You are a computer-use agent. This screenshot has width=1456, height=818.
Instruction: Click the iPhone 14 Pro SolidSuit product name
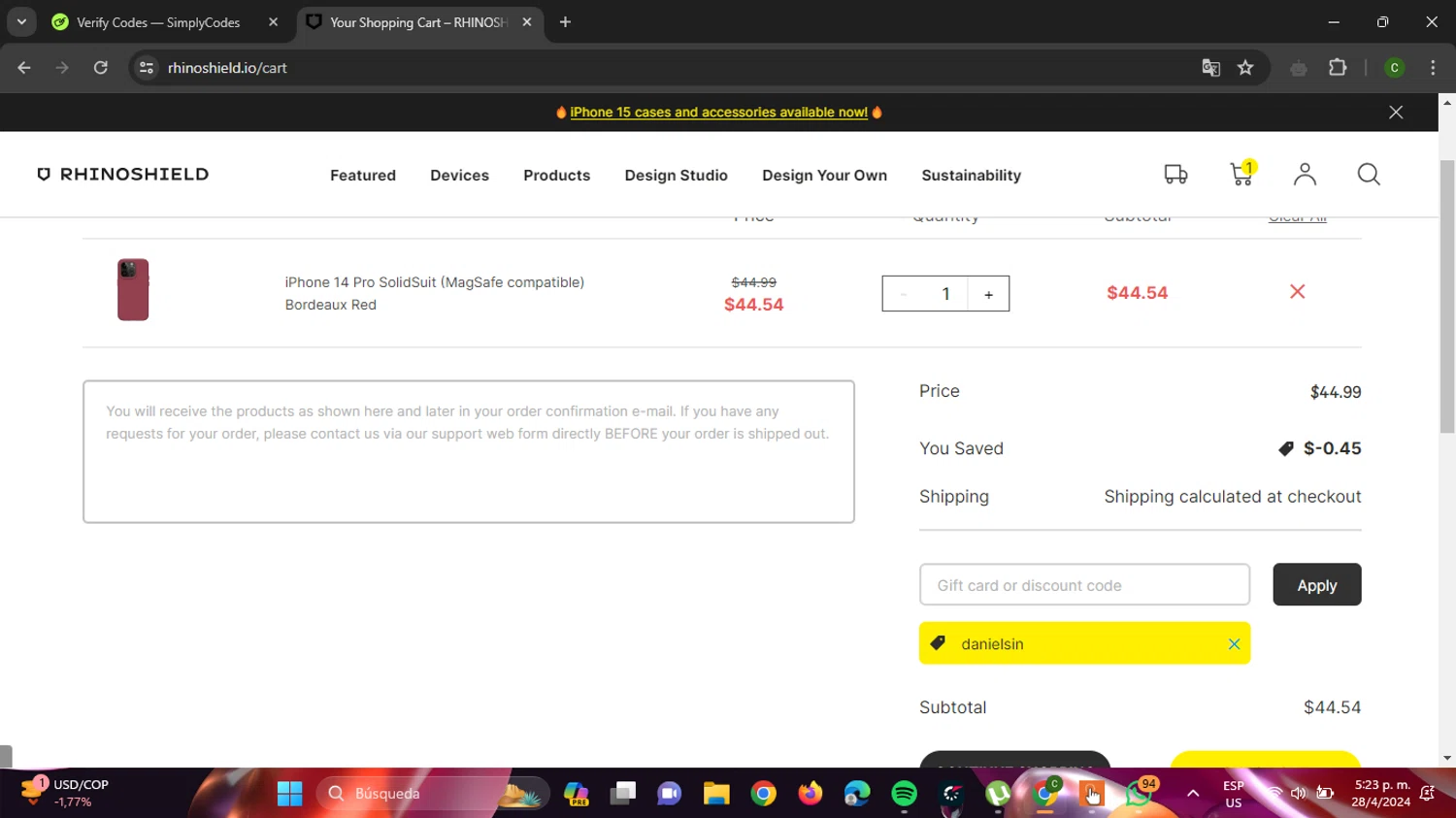click(x=434, y=282)
